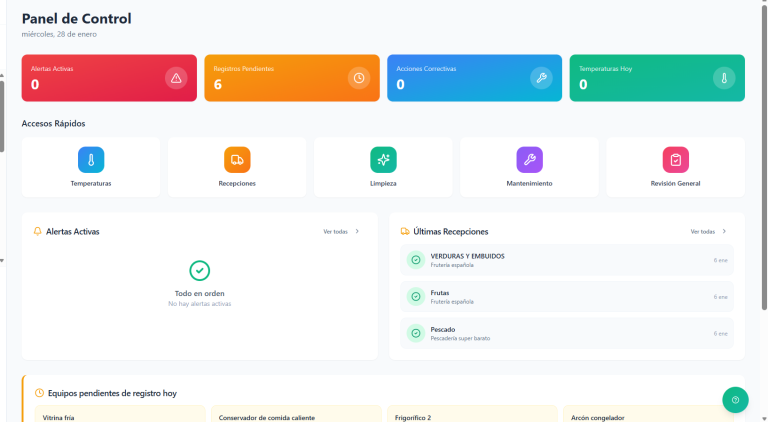The height and width of the screenshot is (422, 768).
Task: Expand Alertas Activas with Ver todas chevron
Action: pyautogui.click(x=357, y=231)
